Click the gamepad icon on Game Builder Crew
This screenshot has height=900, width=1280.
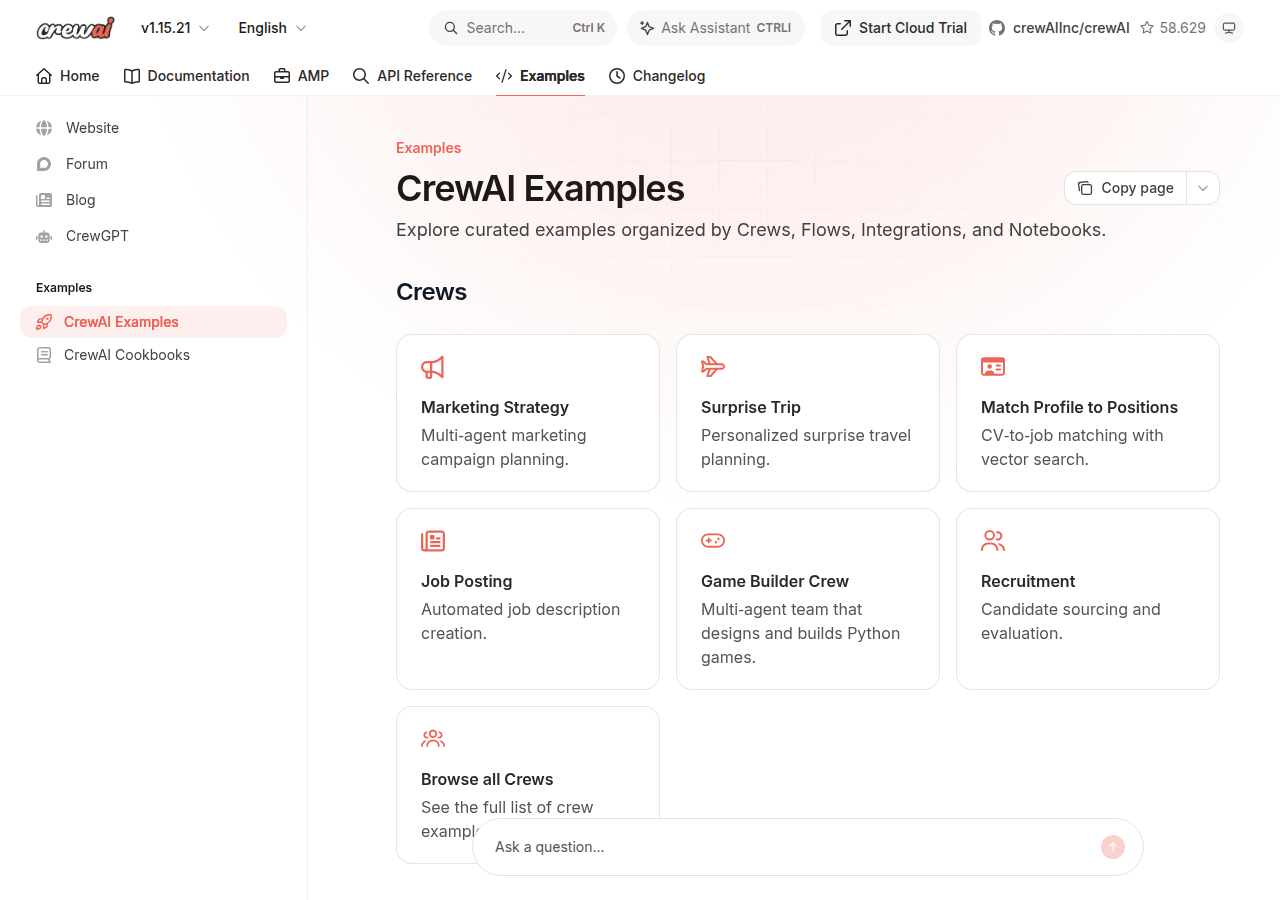(x=713, y=541)
